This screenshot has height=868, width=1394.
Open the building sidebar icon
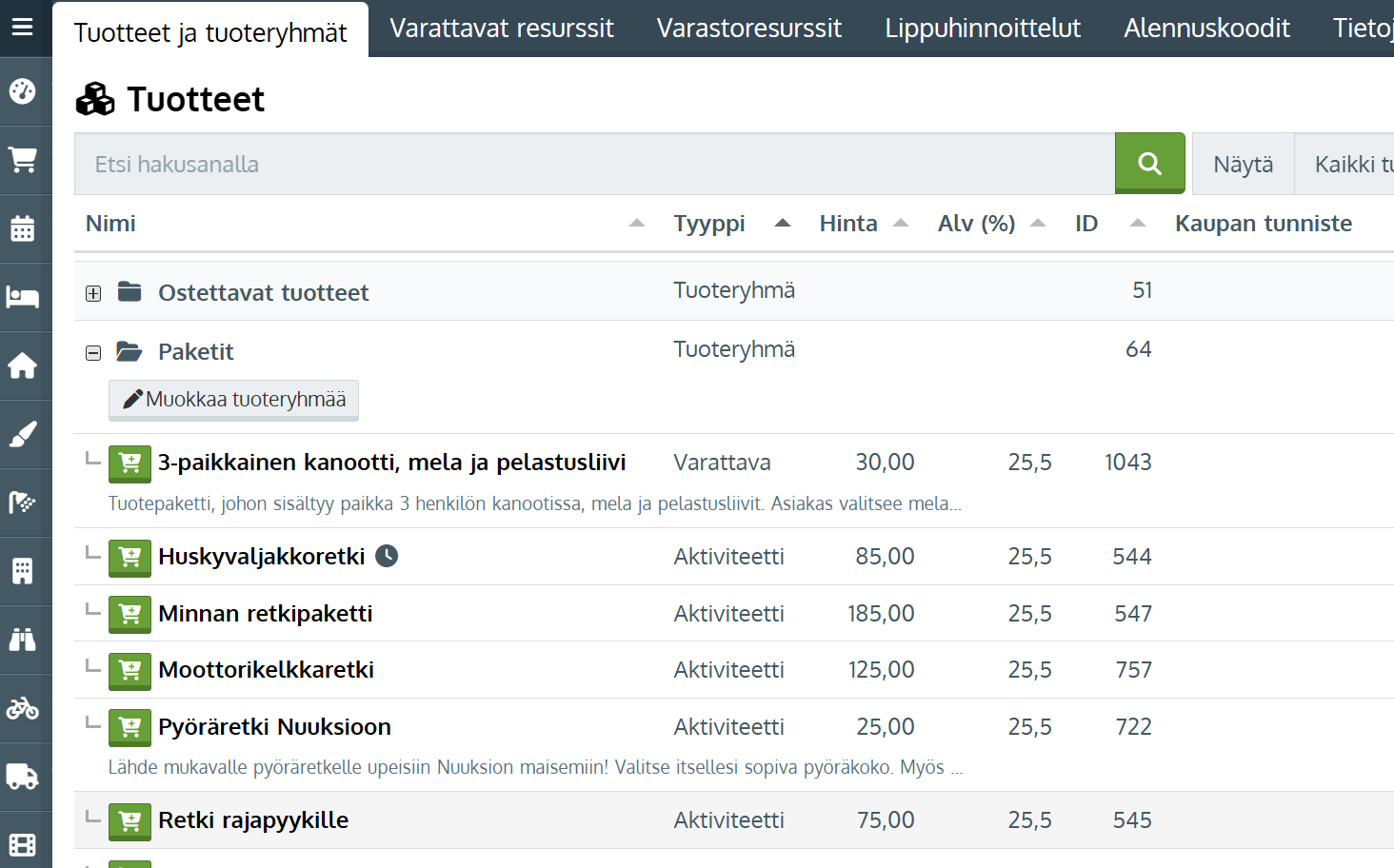tap(22, 571)
